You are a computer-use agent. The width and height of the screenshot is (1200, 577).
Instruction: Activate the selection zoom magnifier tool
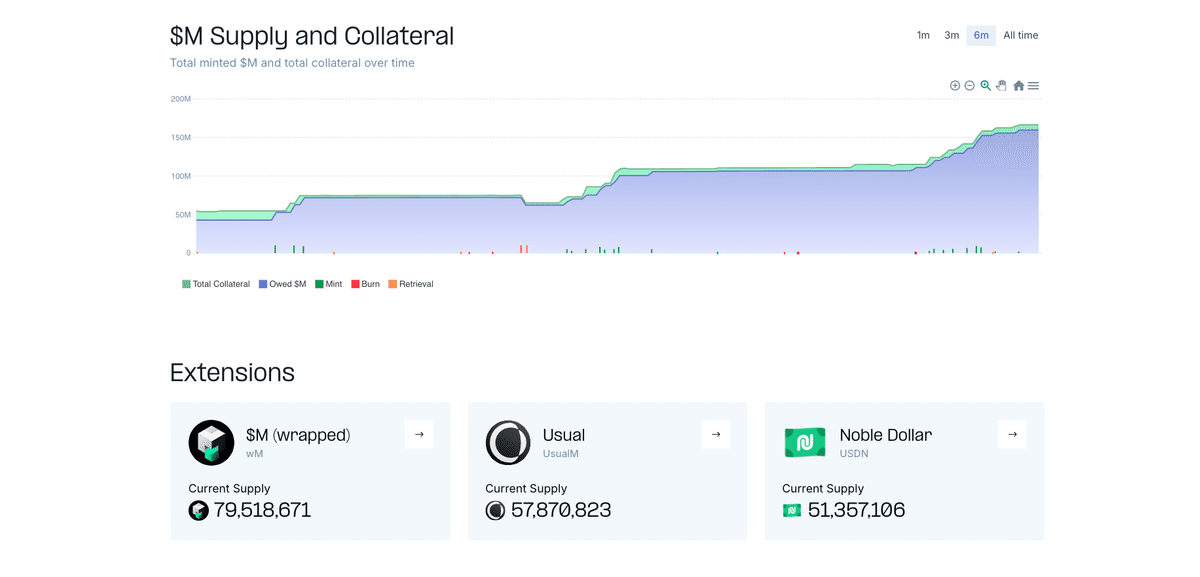point(986,86)
